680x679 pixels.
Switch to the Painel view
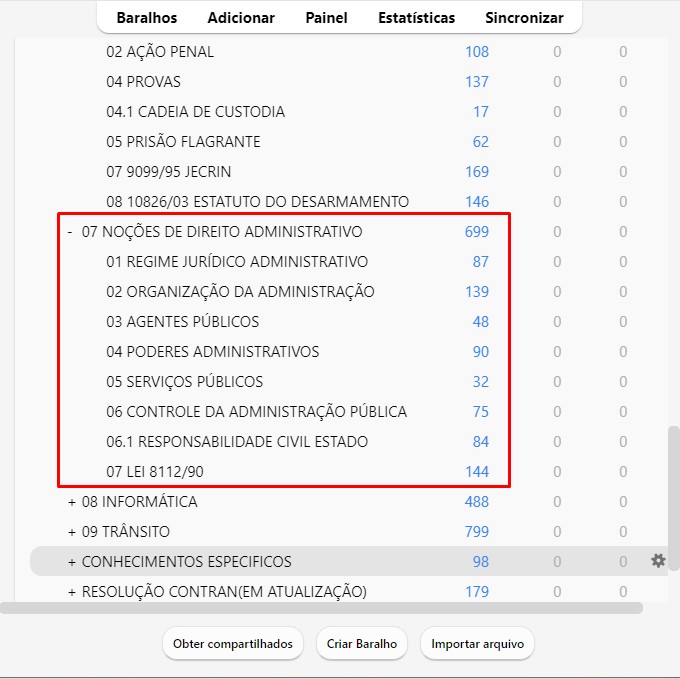(326, 18)
